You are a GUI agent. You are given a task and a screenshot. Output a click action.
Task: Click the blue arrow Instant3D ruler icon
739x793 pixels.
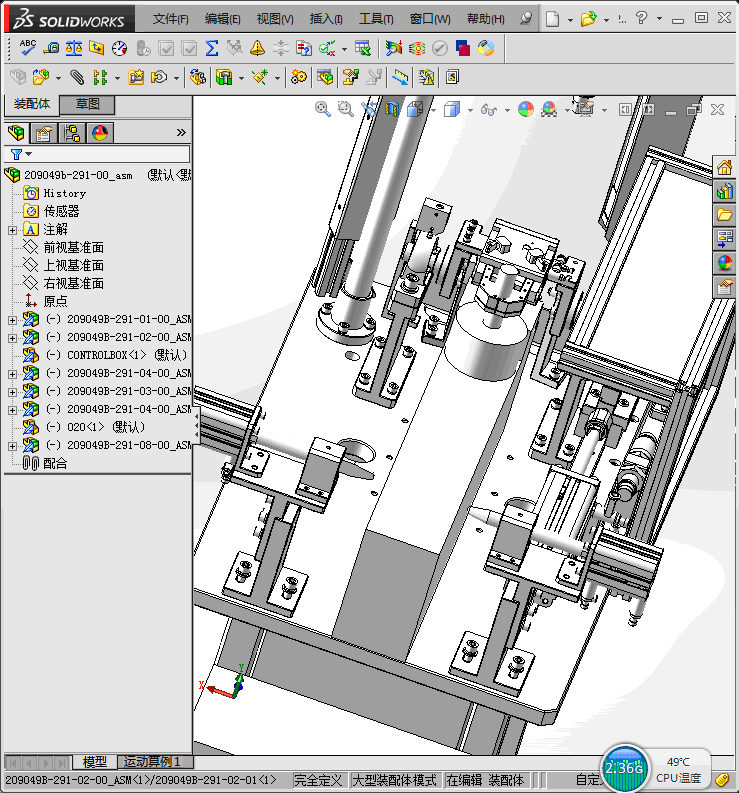(400, 77)
